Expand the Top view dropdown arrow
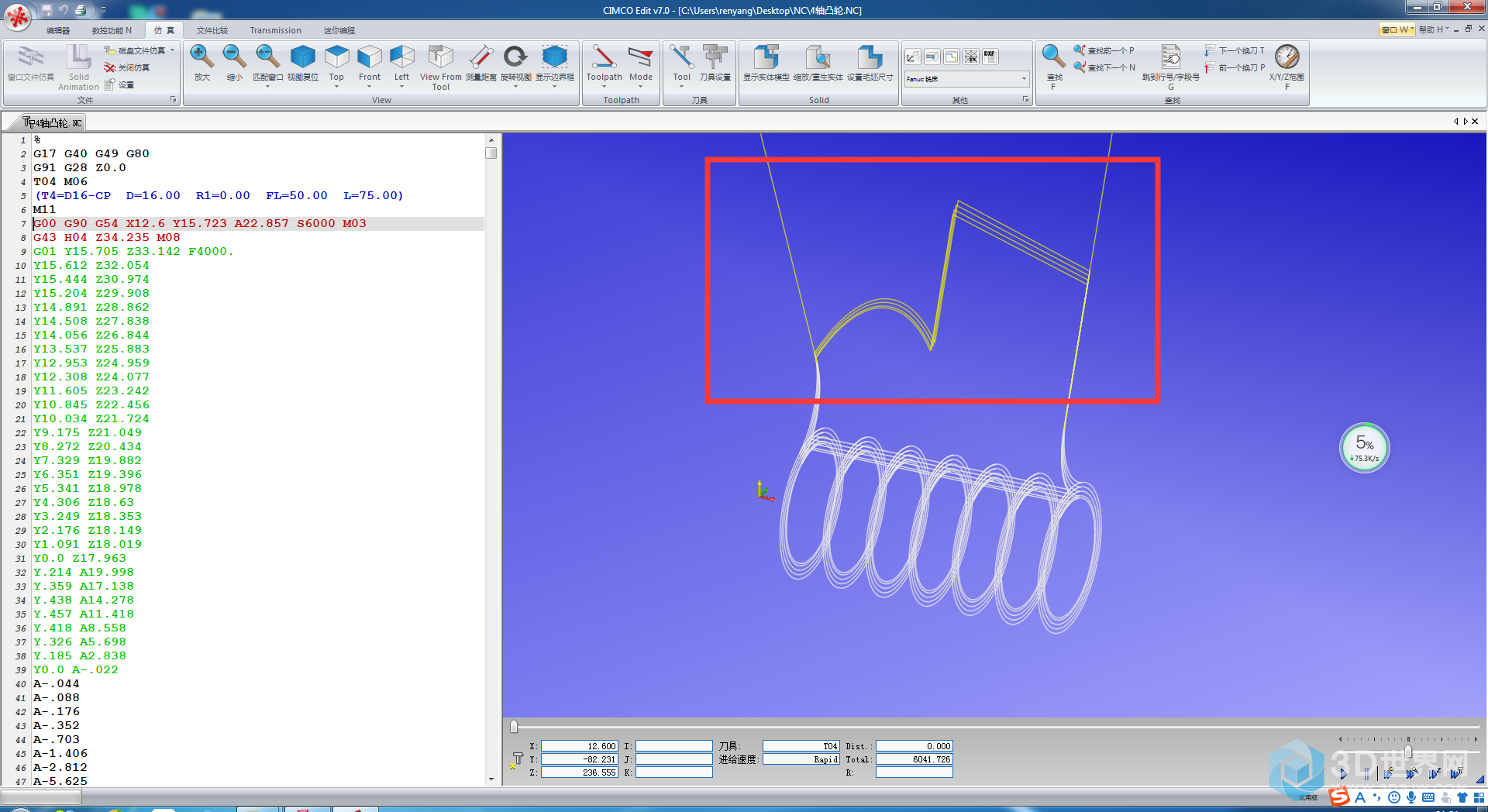The image size is (1488, 812). [x=336, y=86]
